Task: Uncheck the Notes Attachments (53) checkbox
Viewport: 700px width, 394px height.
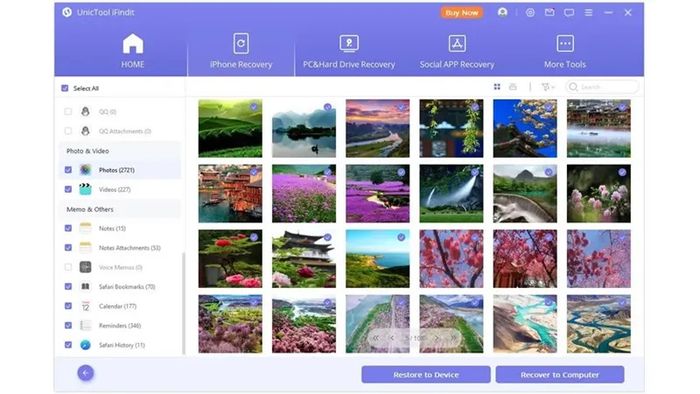Action: (x=68, y=247)
